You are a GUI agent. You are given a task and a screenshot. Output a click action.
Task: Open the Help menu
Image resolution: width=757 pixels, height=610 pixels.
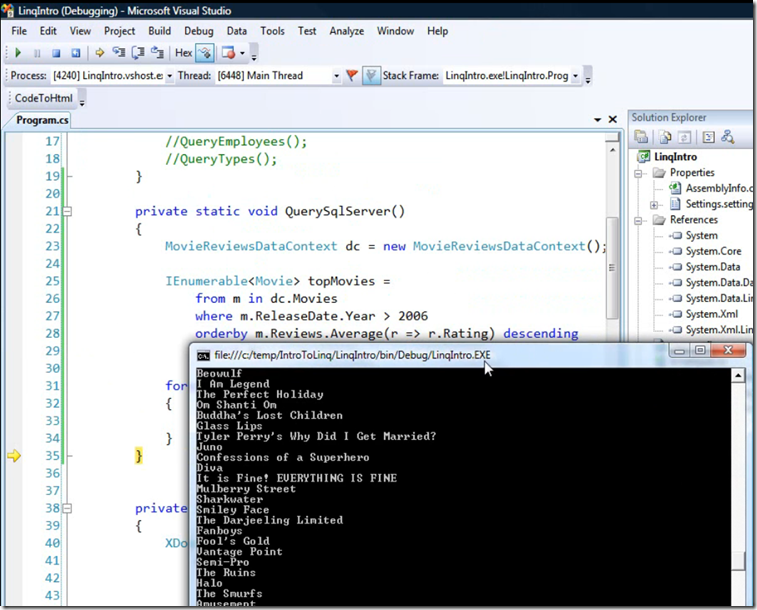[x=437, y=31]
